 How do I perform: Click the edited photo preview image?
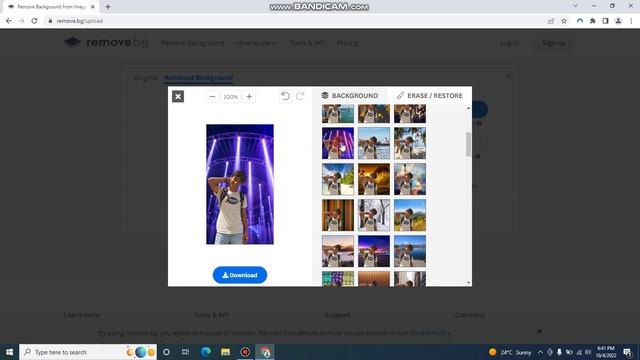pyautogui.click(x=240, y=184)
